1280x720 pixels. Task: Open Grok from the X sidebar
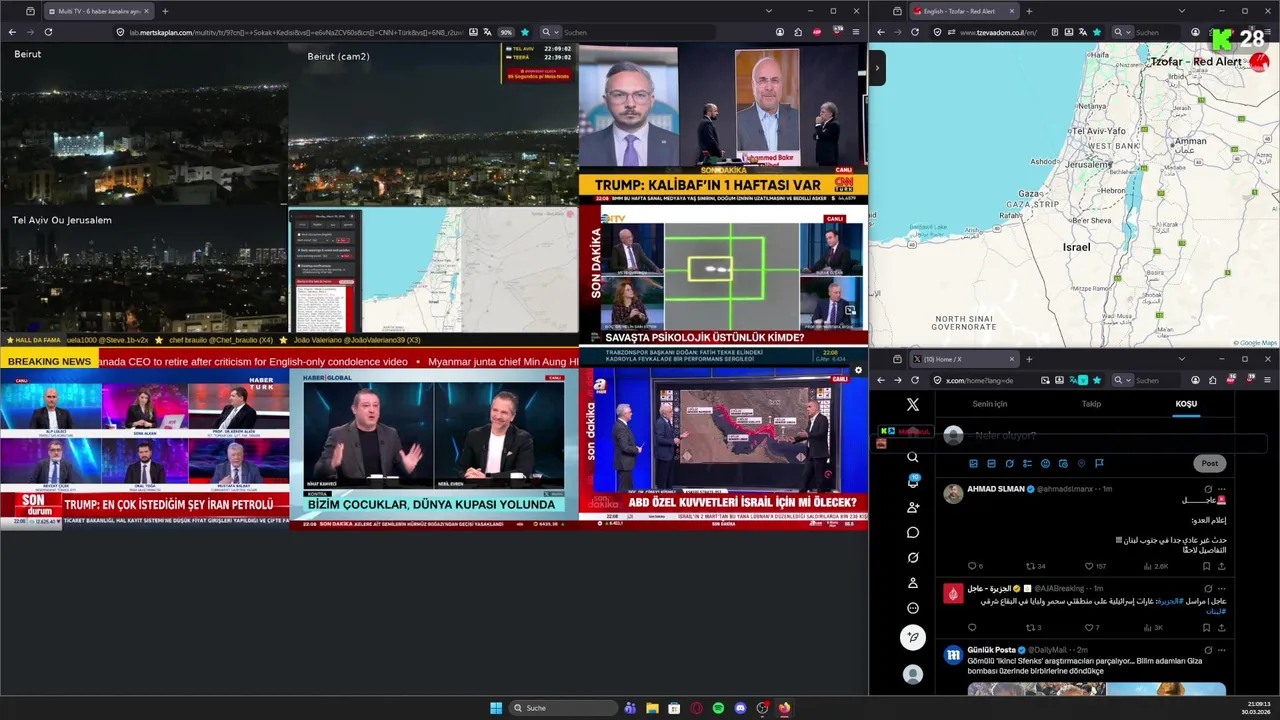click(912, 558)
